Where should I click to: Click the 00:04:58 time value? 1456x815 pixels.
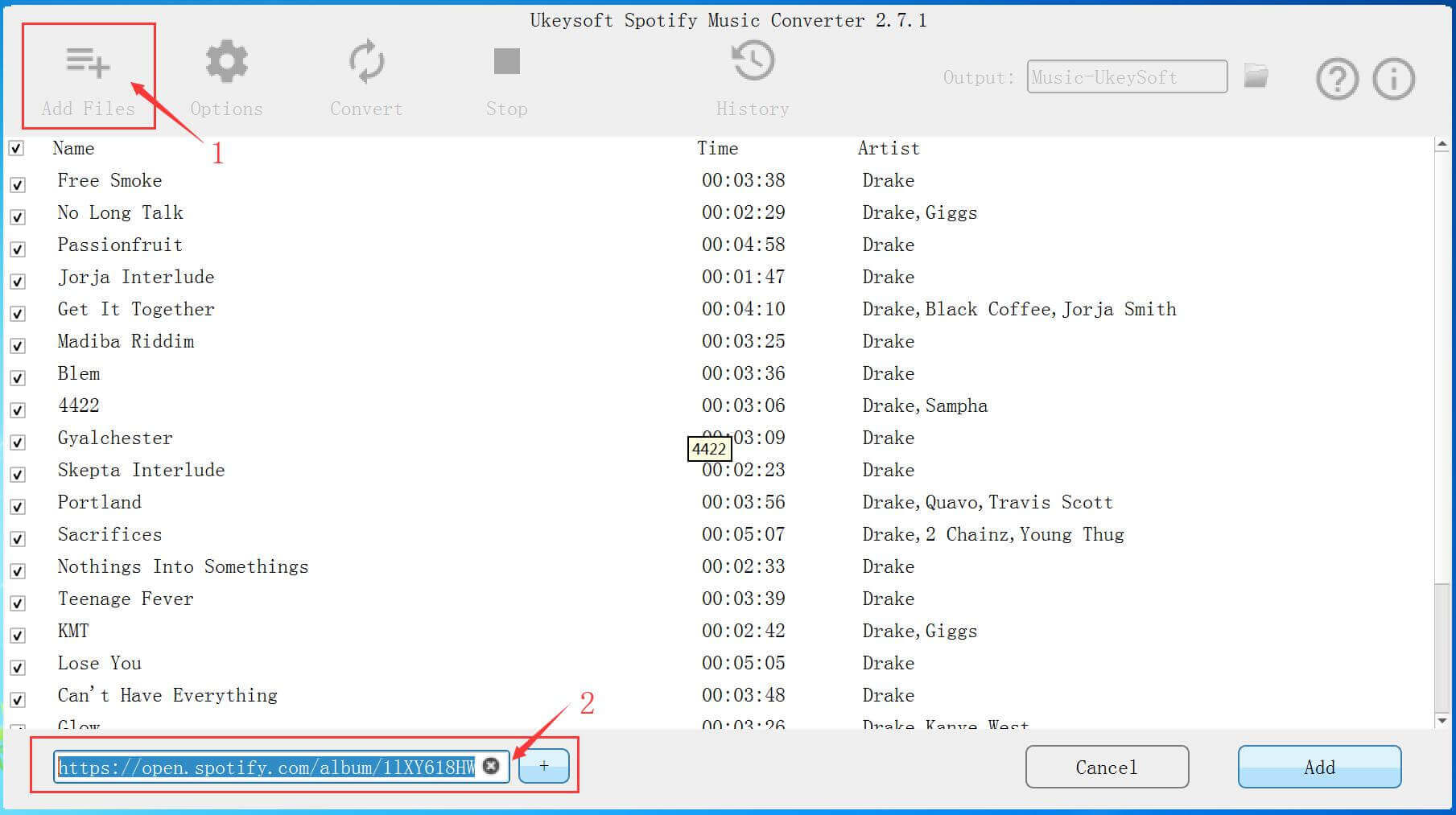pos(743,245)
